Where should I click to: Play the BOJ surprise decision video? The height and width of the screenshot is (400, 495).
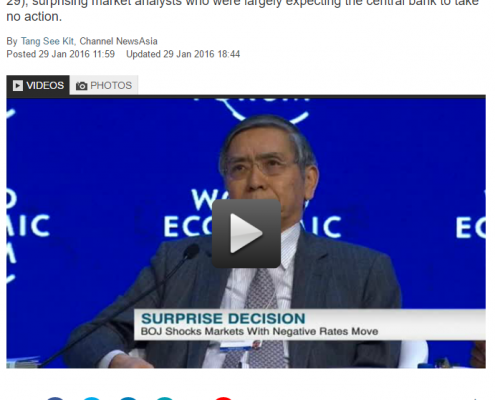246,233
